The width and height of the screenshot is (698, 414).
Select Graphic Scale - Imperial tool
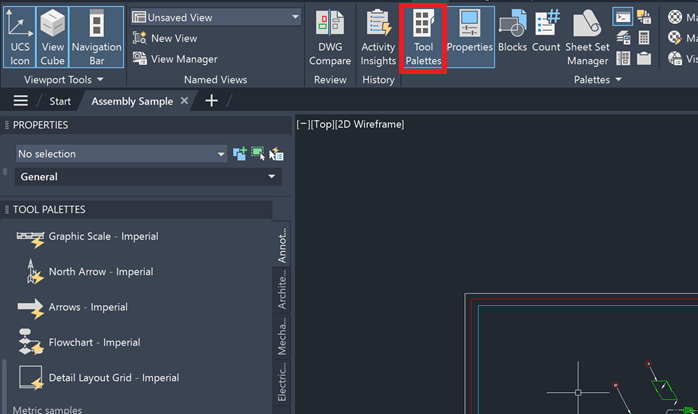(87, 236)
